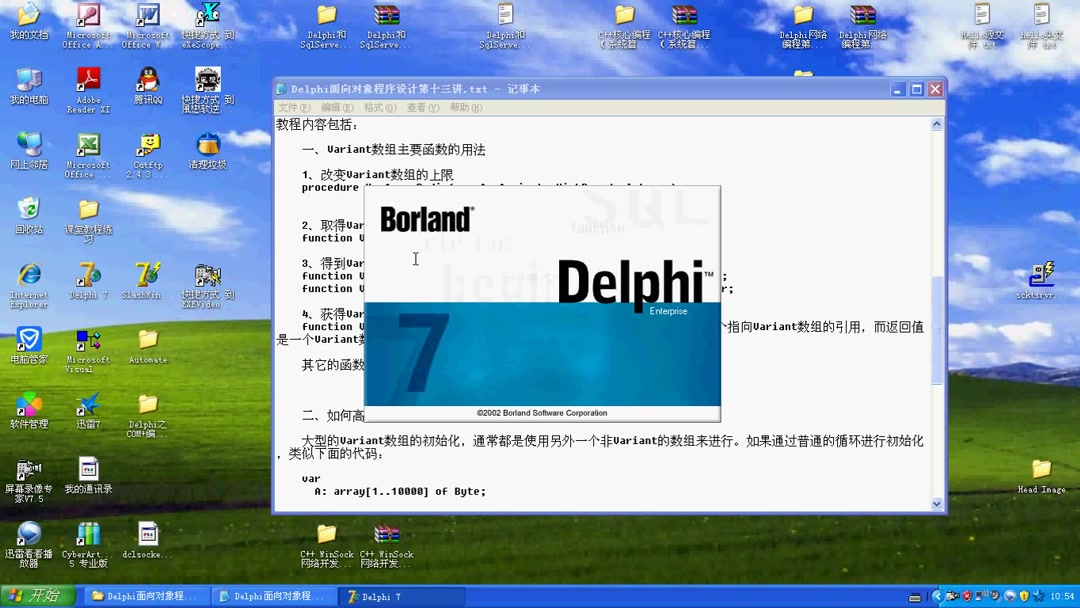The width and height of the screenshot is (1080, 608).
Task: Click the Notepad scrollbar down arrow
Action: (x=936, y=503)
